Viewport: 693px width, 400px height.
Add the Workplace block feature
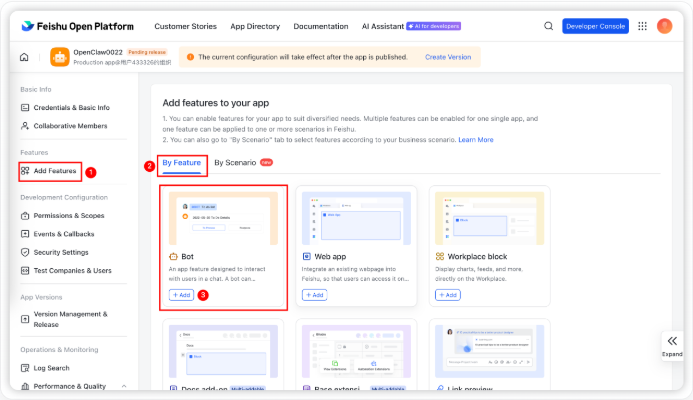[x=448, y=295]
